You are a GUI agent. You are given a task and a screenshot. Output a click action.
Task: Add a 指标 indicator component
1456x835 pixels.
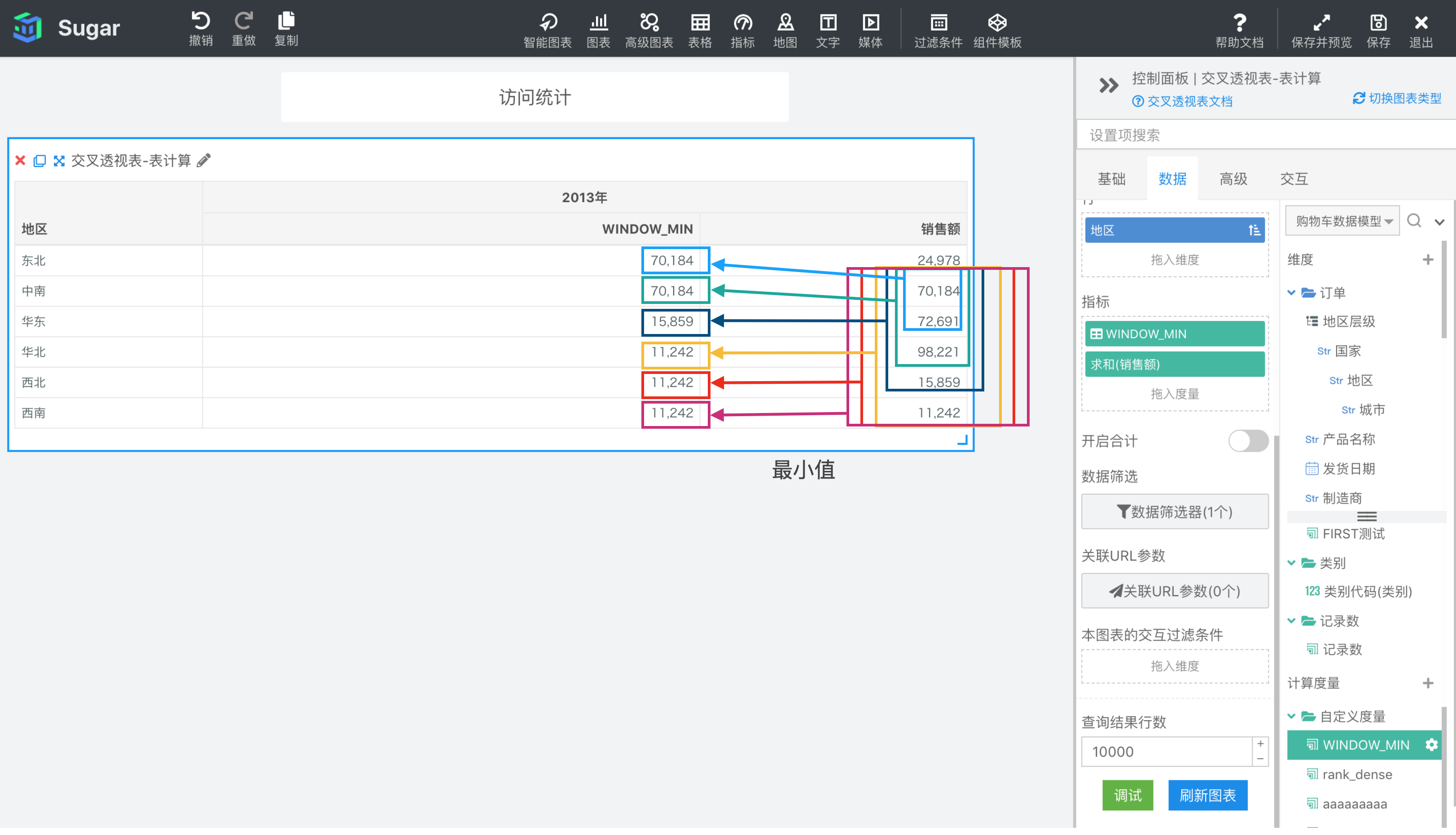point(743,31)
